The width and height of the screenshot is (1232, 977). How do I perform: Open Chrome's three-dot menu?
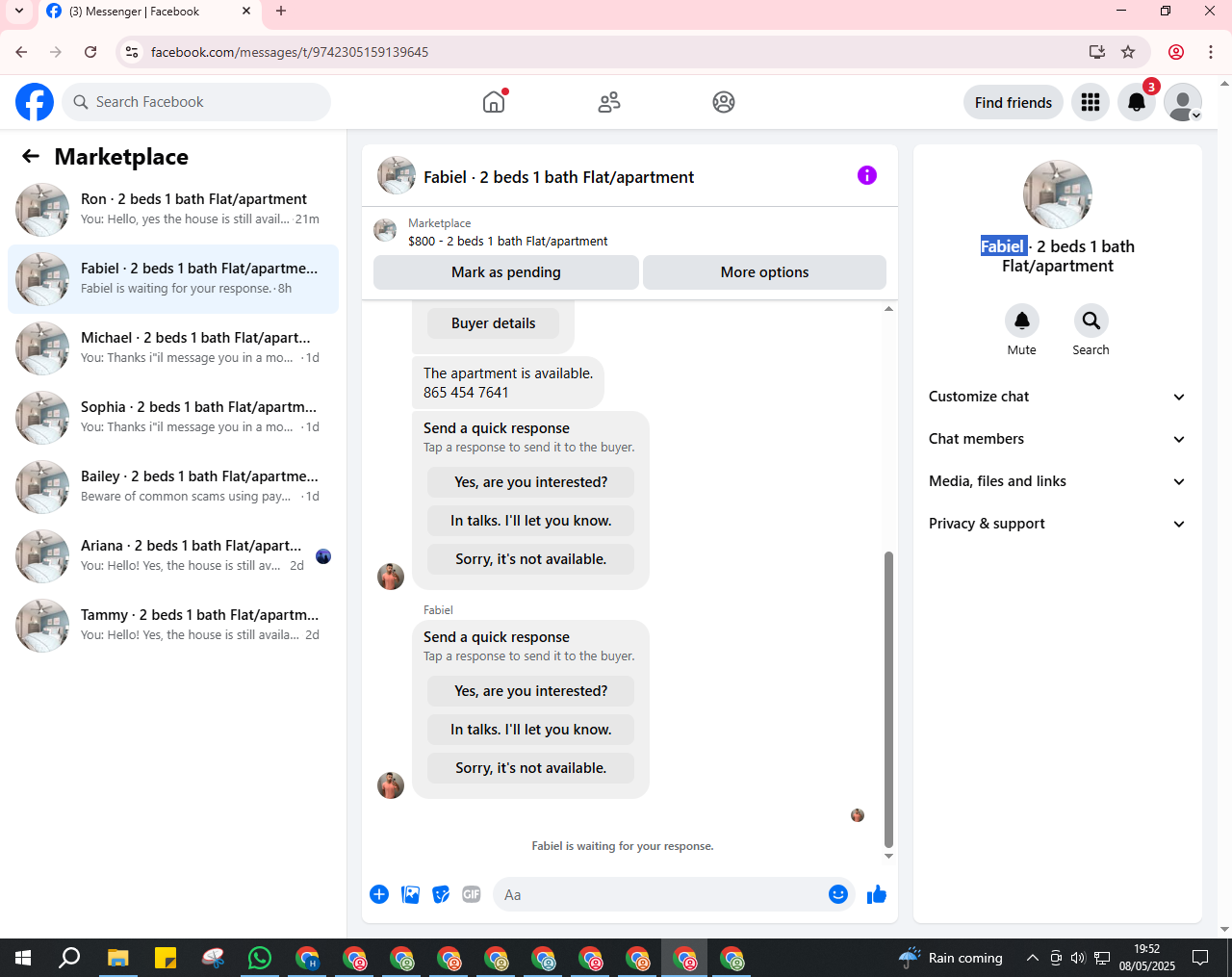tap(1211, 52)
